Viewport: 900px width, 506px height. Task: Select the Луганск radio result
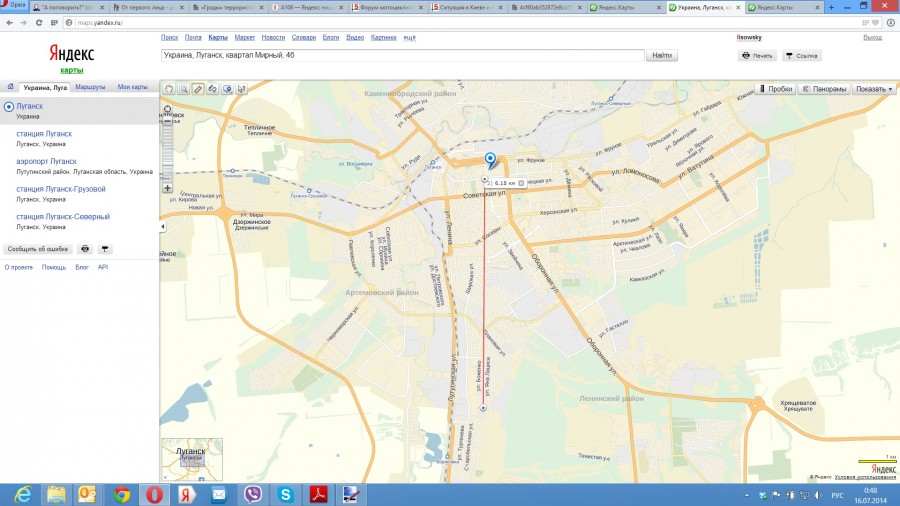pyautogui.click(x=9, y=105)
